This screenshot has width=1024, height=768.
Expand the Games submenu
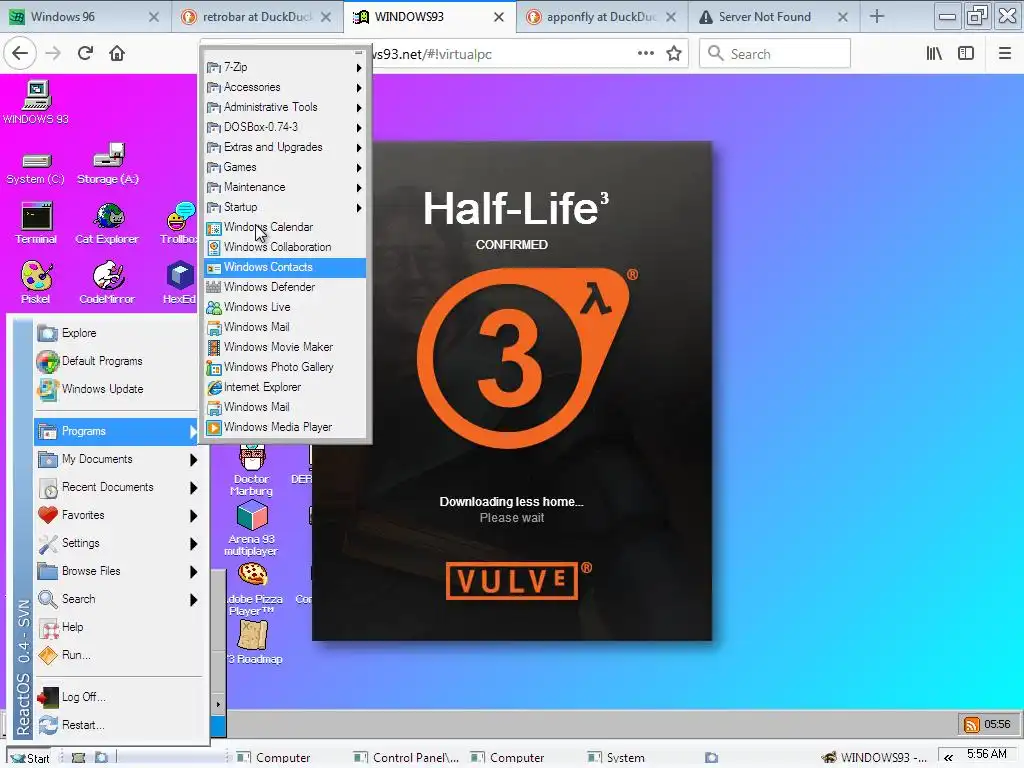tap(285, 167)
